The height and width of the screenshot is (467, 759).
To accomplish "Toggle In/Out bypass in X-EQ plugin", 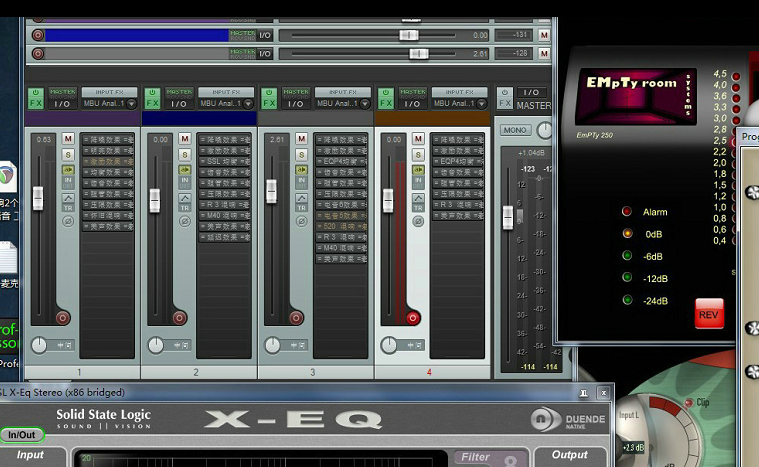I will 22,435.
